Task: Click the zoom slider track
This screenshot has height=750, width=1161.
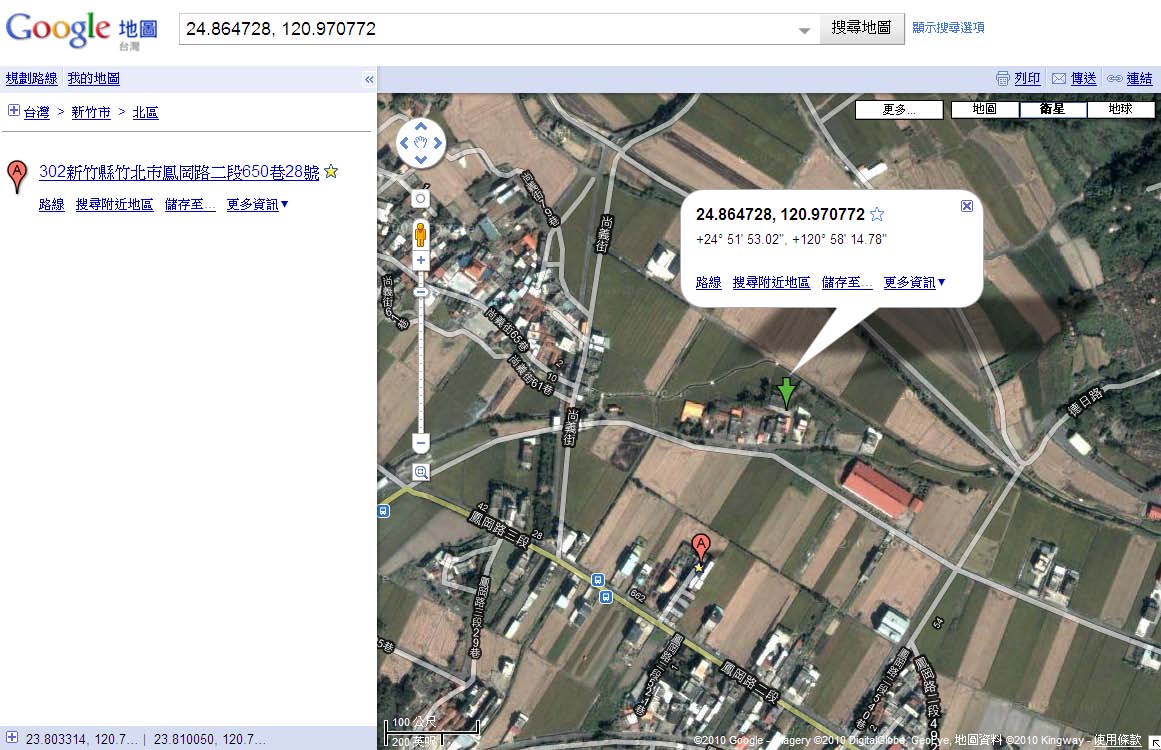Action: click(x=421, y=360)
